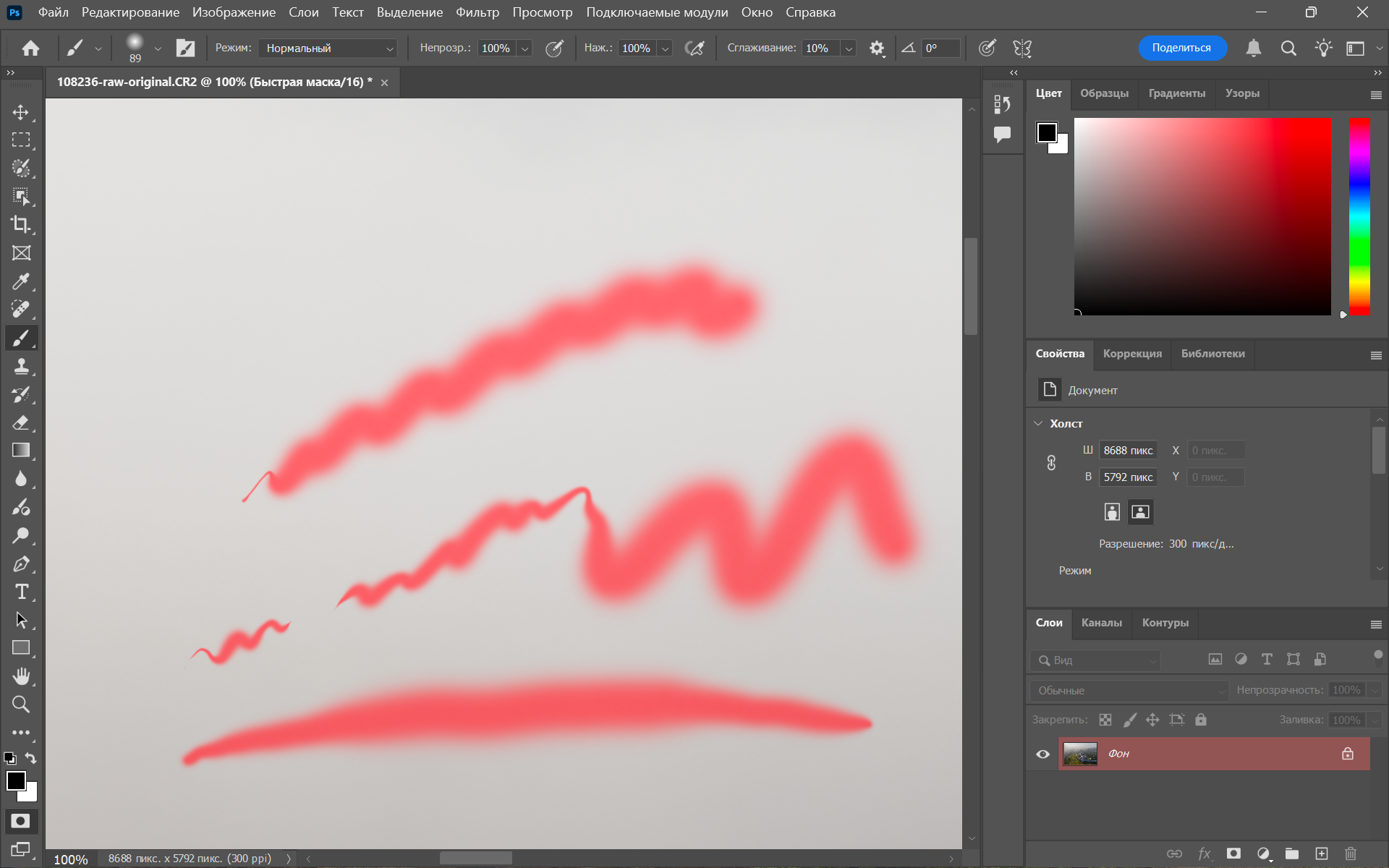Open the Фильтр menu

[477, 12]
